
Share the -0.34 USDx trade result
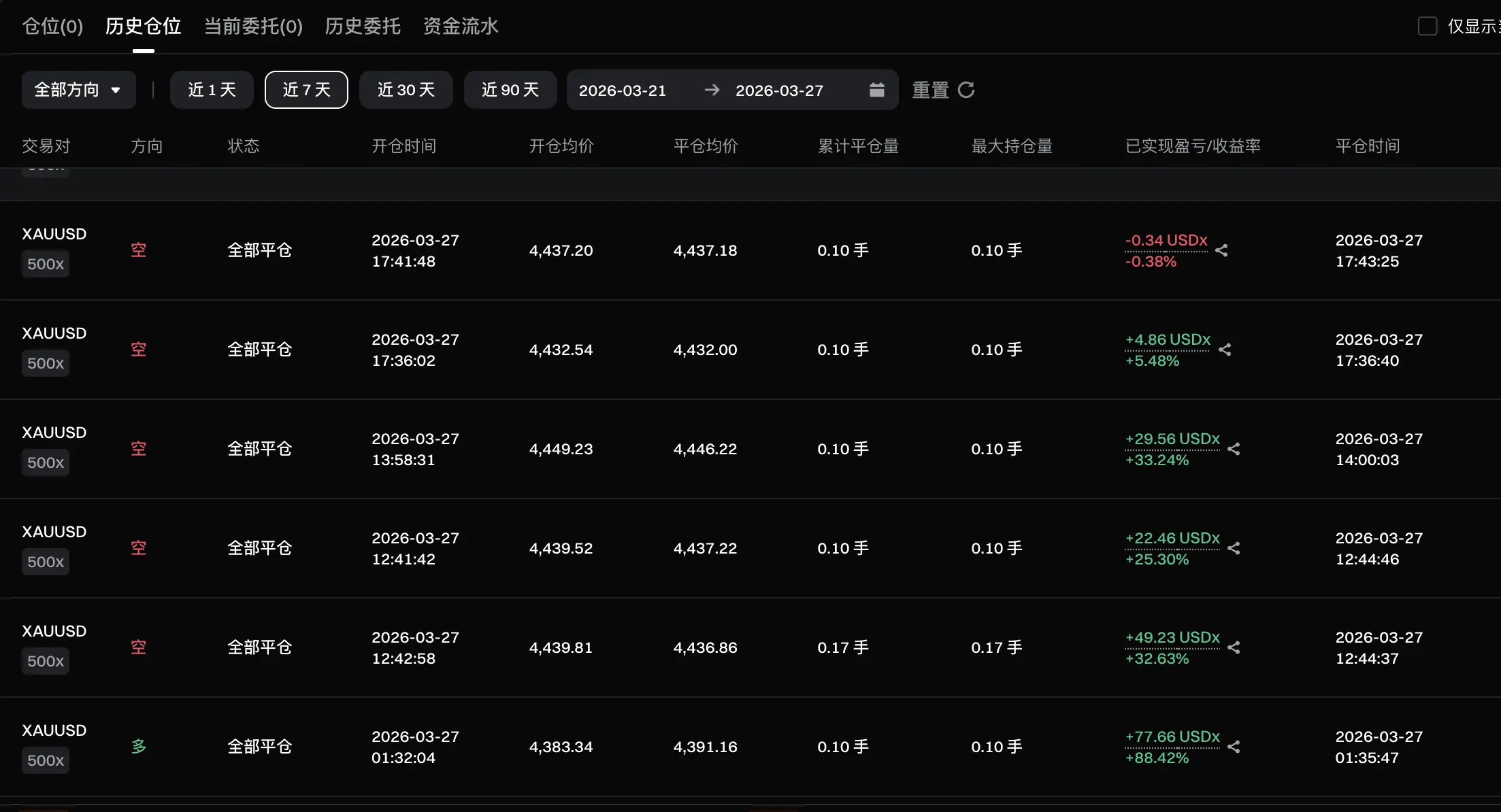(1221, 250)
